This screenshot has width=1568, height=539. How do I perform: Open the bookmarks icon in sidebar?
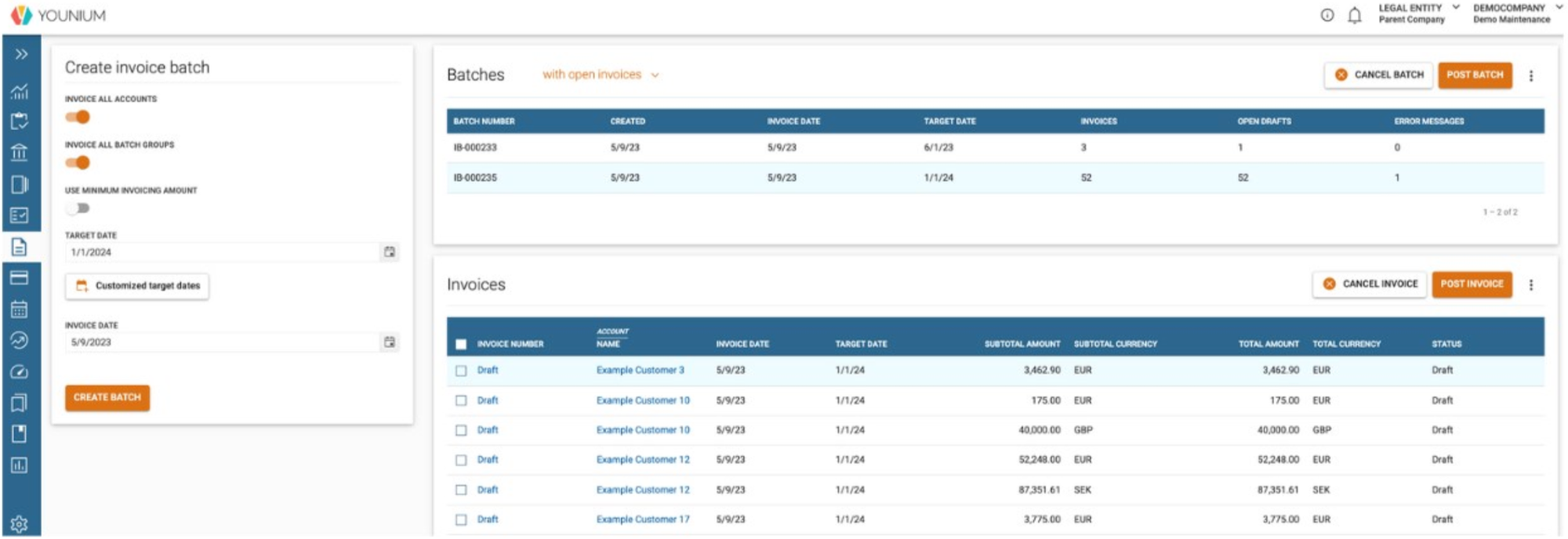20,403
